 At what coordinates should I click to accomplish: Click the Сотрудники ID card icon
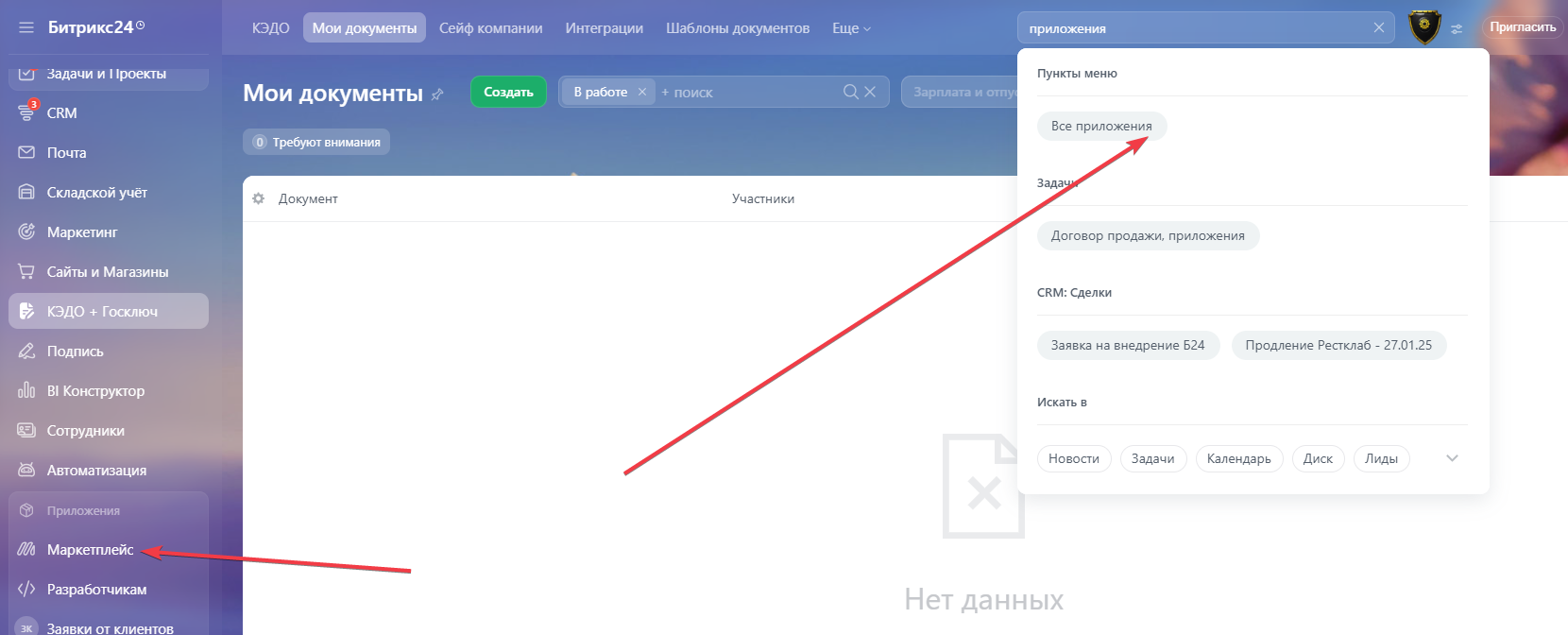pyautogui.click(x=26, y=430)
